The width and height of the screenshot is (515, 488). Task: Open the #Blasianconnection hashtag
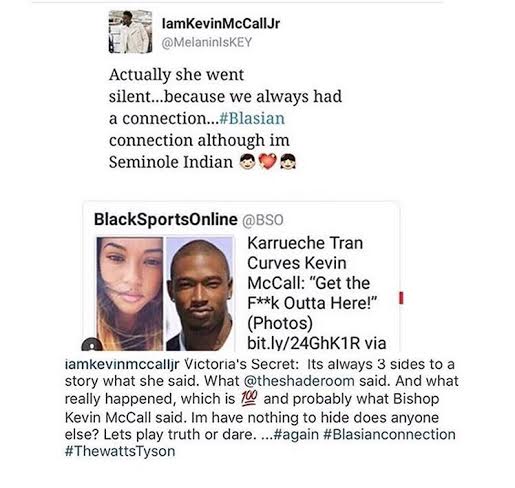[x=389, y=434]
